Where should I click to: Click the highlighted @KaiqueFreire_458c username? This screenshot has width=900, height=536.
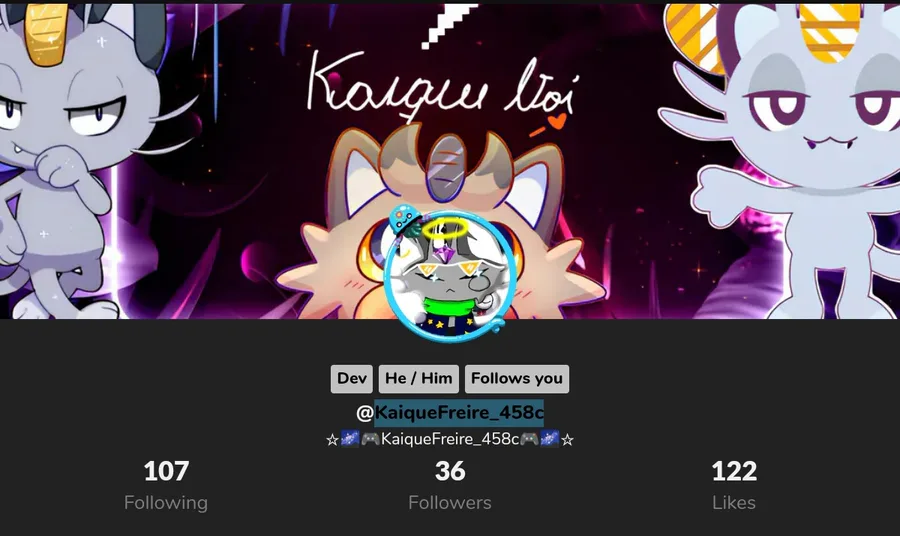pyautogui.click(x=450, y=413)
